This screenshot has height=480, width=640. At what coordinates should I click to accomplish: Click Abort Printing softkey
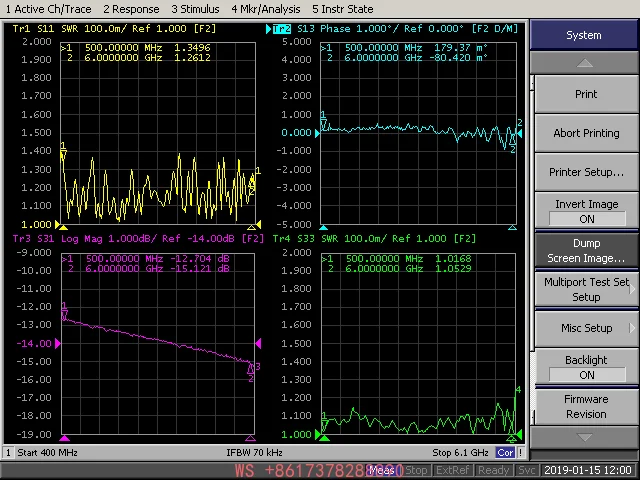pyautogui.click(x=586, y=133)
